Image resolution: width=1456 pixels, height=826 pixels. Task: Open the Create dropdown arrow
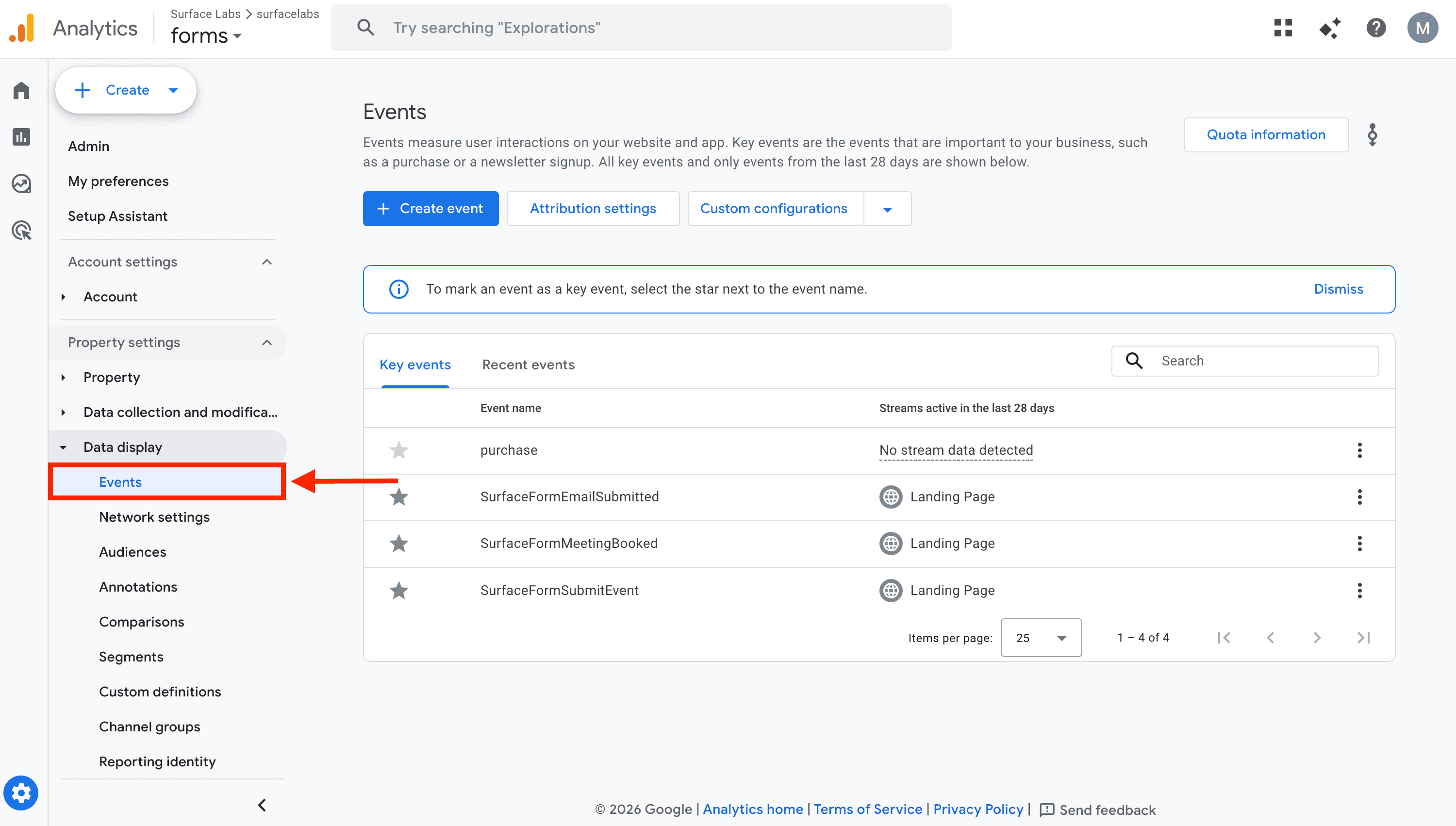[174, 90]
